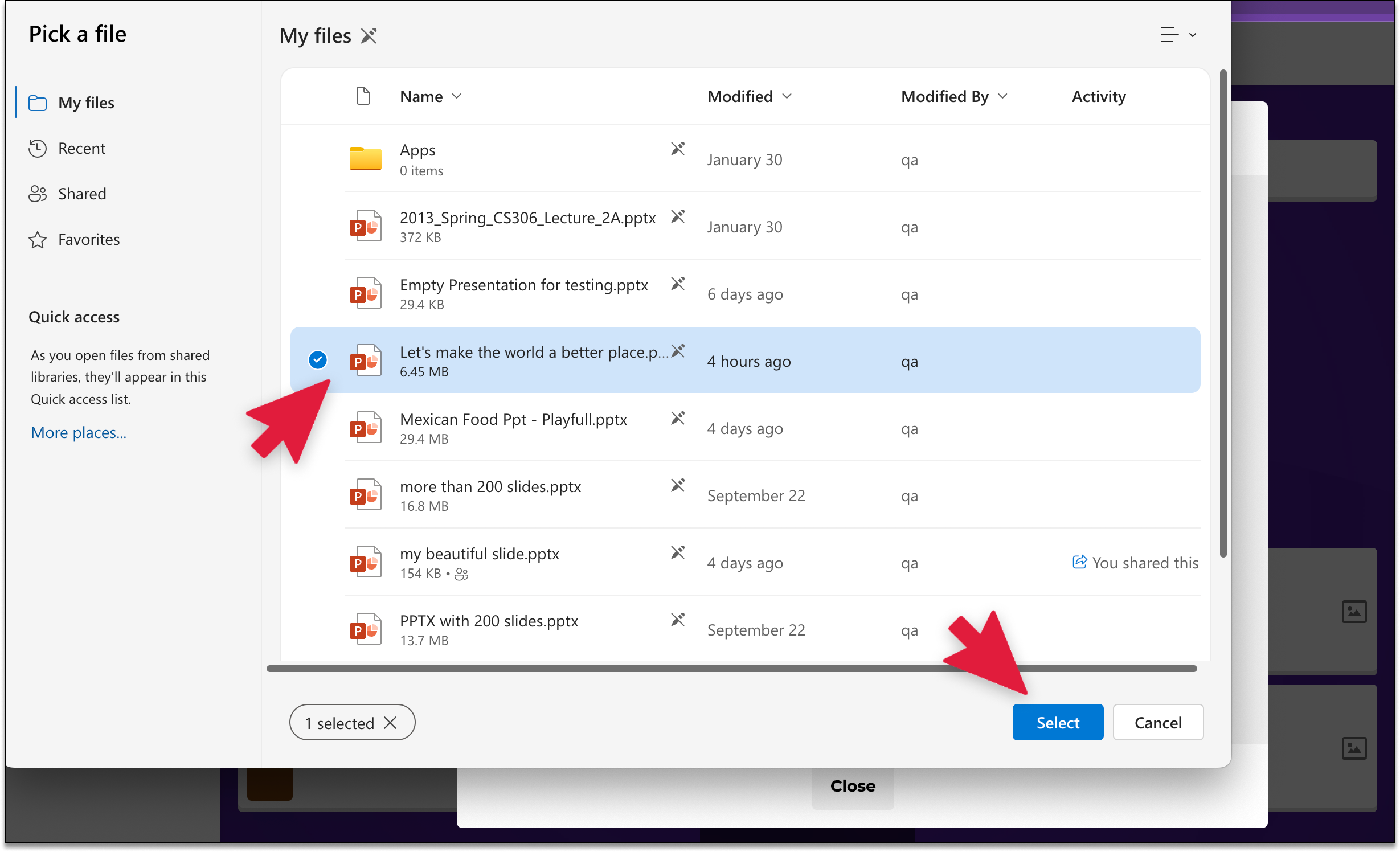
Task: Click the Apps folder icon
Action: click(x=365, y=159)
